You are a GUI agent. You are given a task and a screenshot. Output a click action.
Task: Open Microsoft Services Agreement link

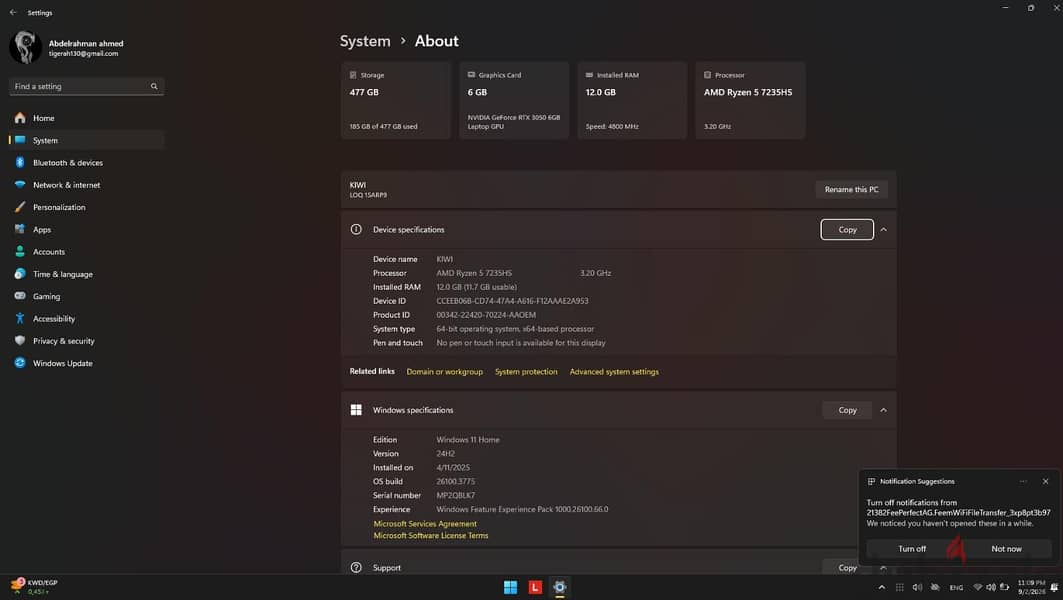(x=425, y=523)
